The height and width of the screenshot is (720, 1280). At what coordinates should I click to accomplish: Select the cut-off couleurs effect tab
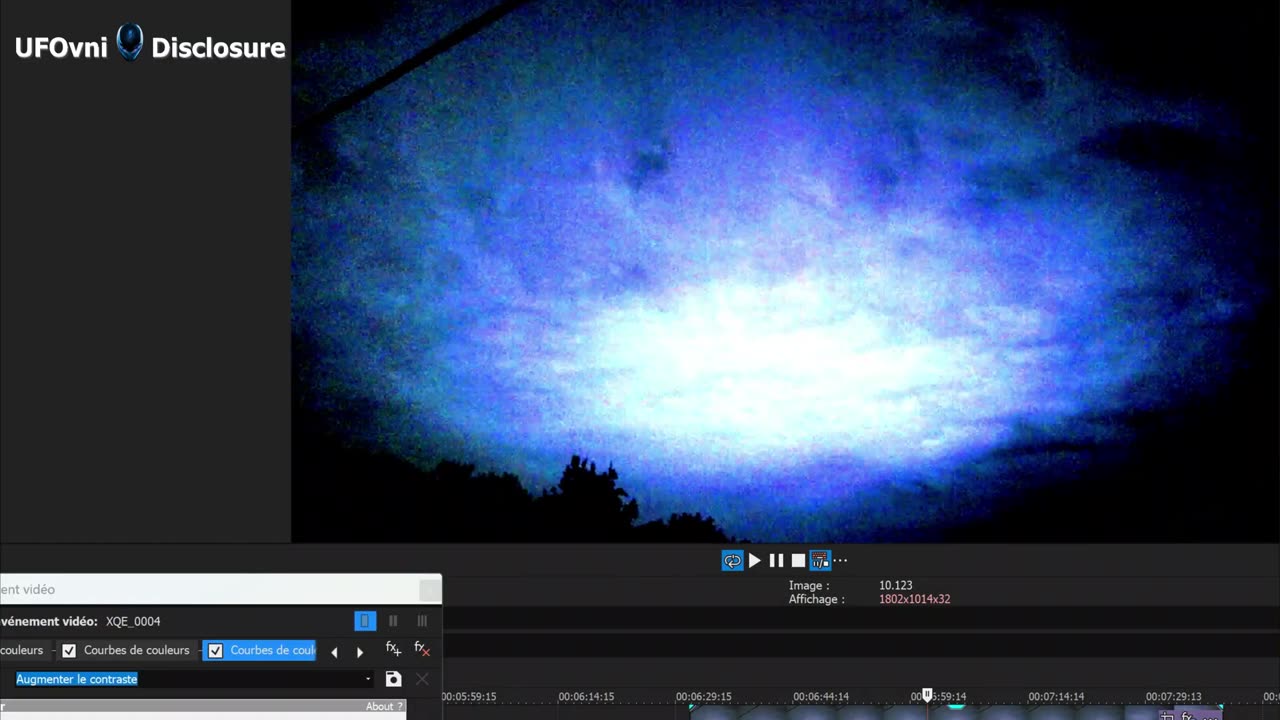[x=22, y=650]
